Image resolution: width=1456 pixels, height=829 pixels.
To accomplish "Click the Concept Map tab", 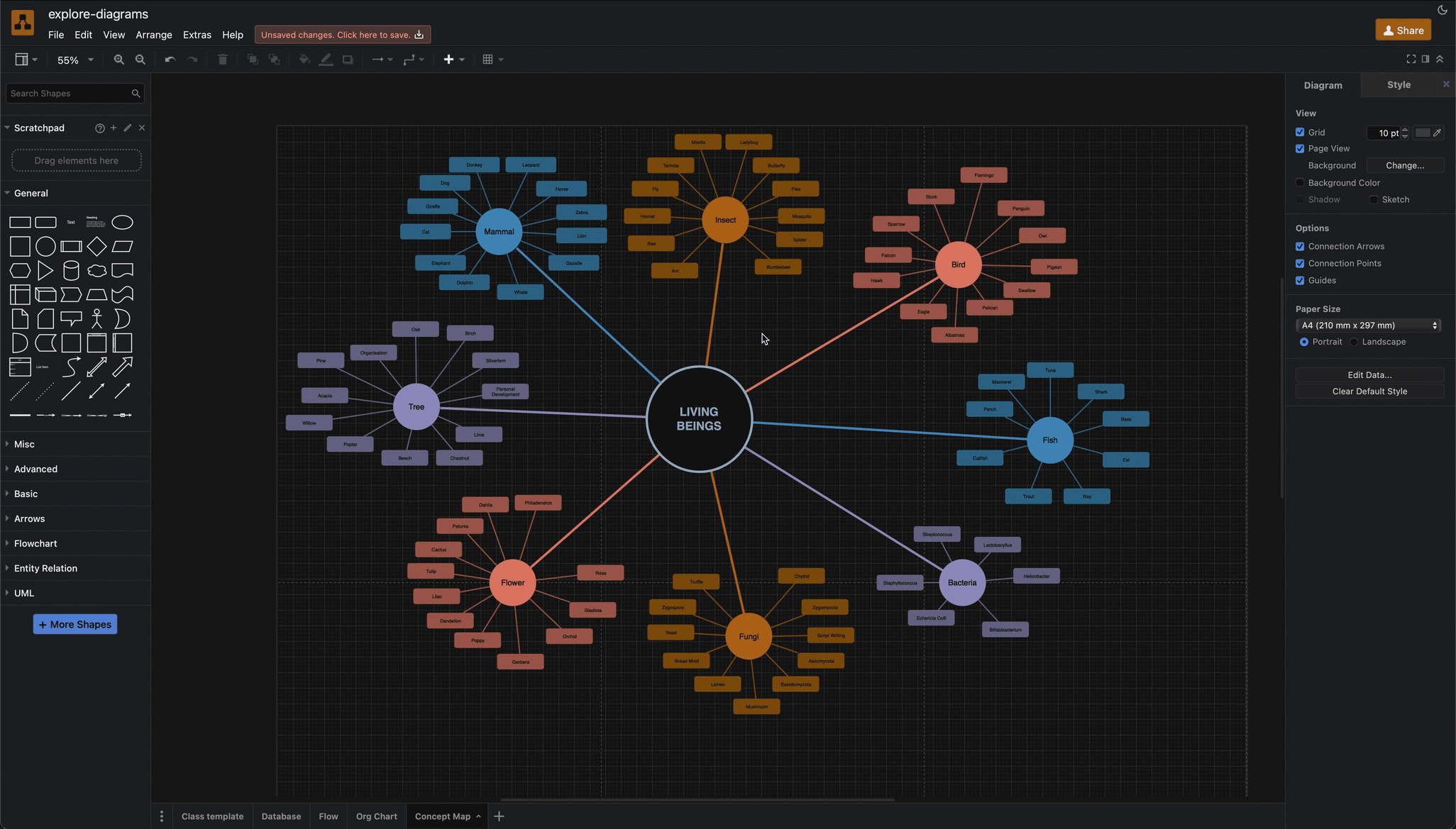I will coord(442,816).
